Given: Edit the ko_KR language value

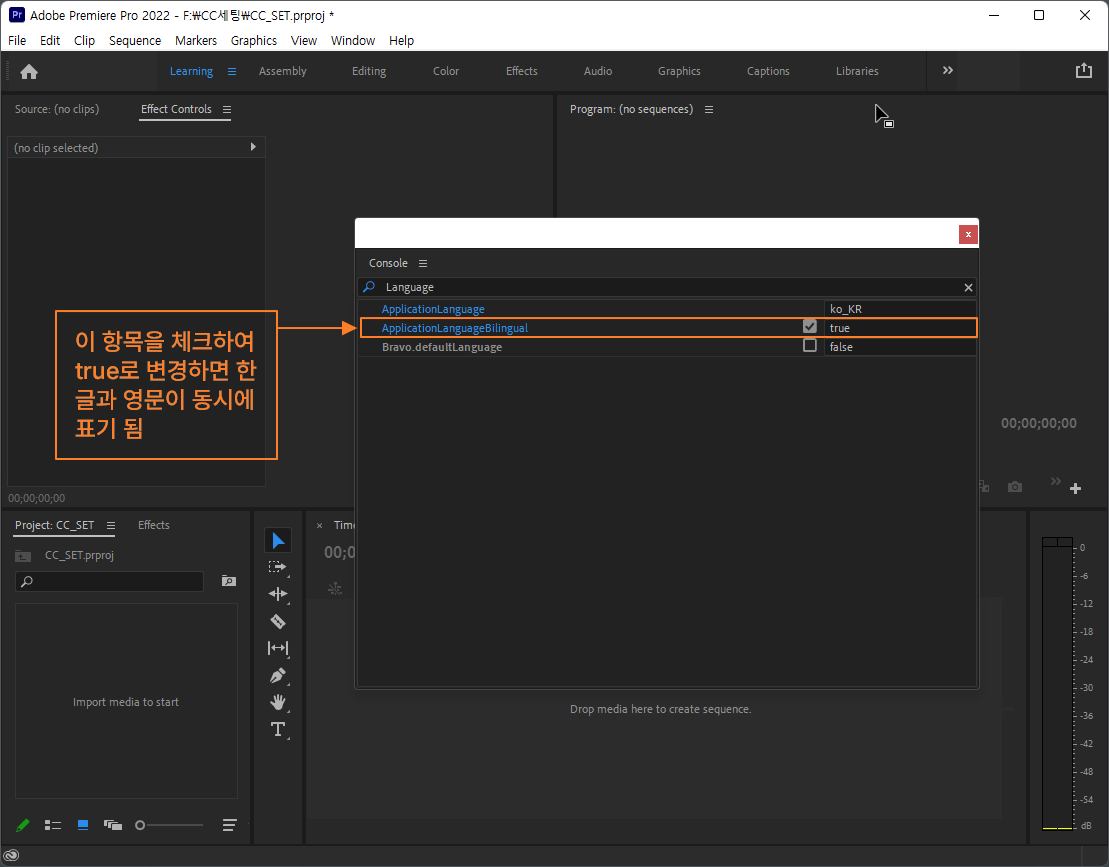Looking at the screenshot, I should tap(900, 309).
